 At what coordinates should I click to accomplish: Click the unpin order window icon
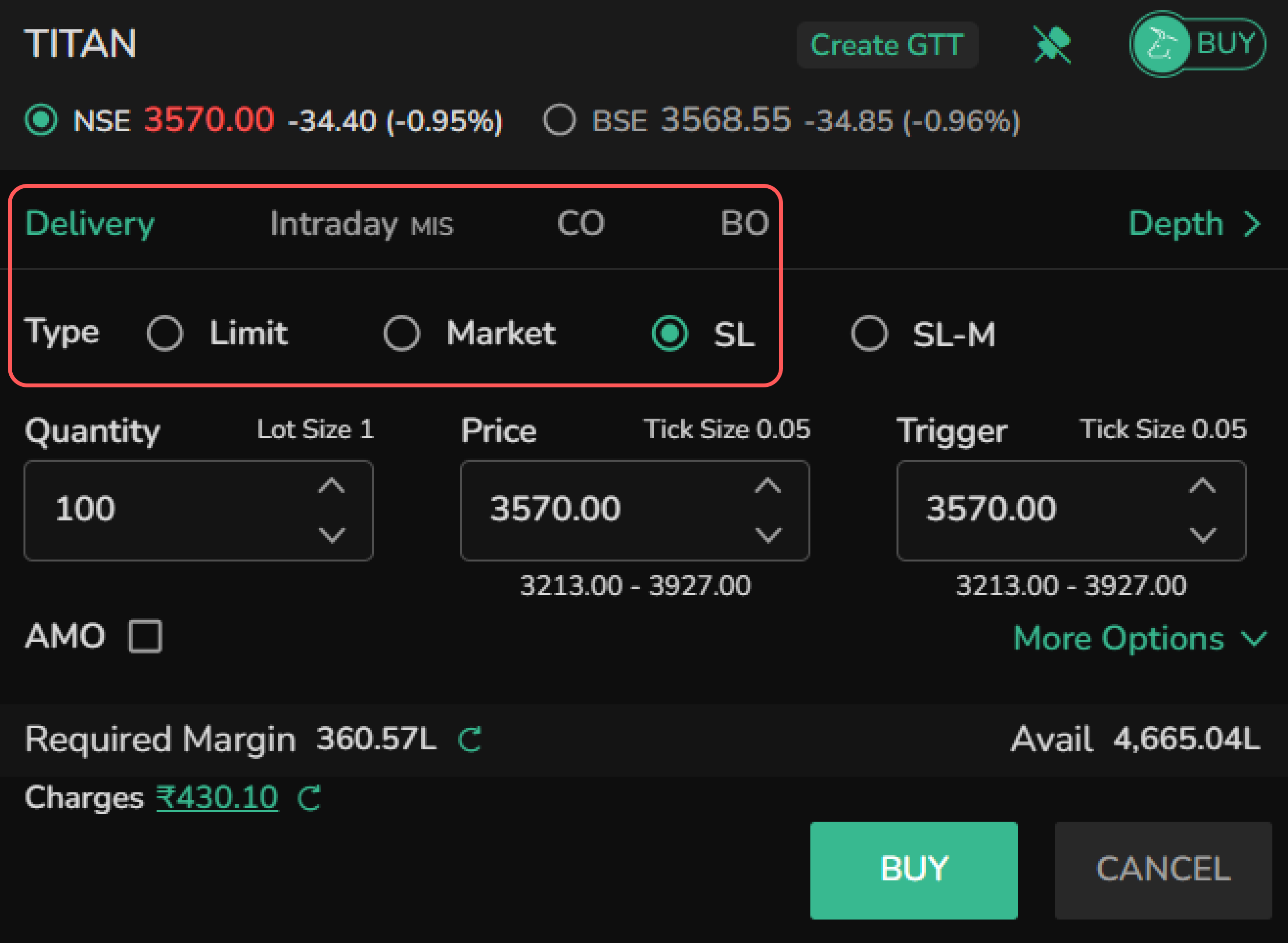[x=1052, y=45]
